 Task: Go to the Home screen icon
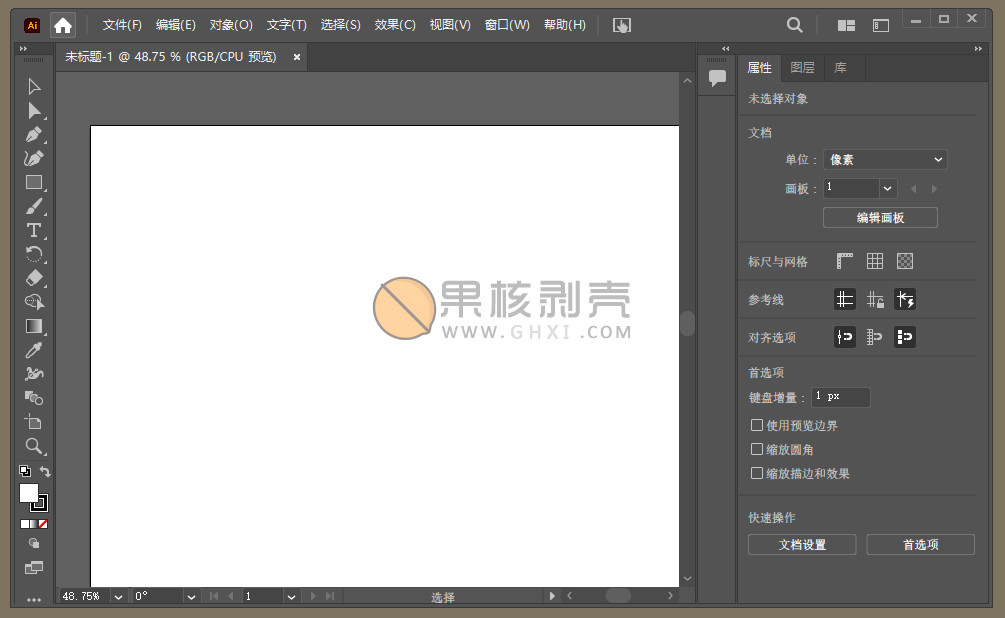tap(63, 25)
